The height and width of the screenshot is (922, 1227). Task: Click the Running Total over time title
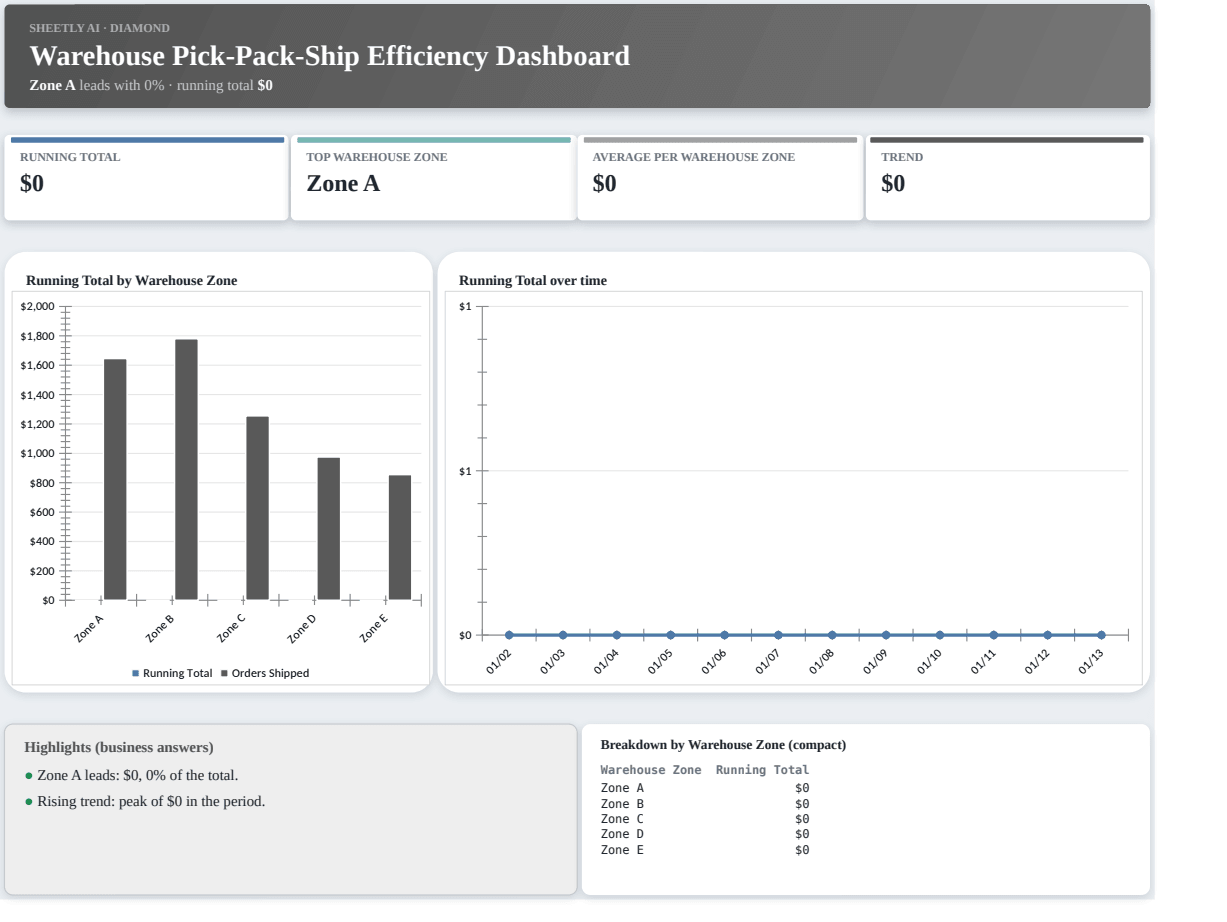(533, 281)
